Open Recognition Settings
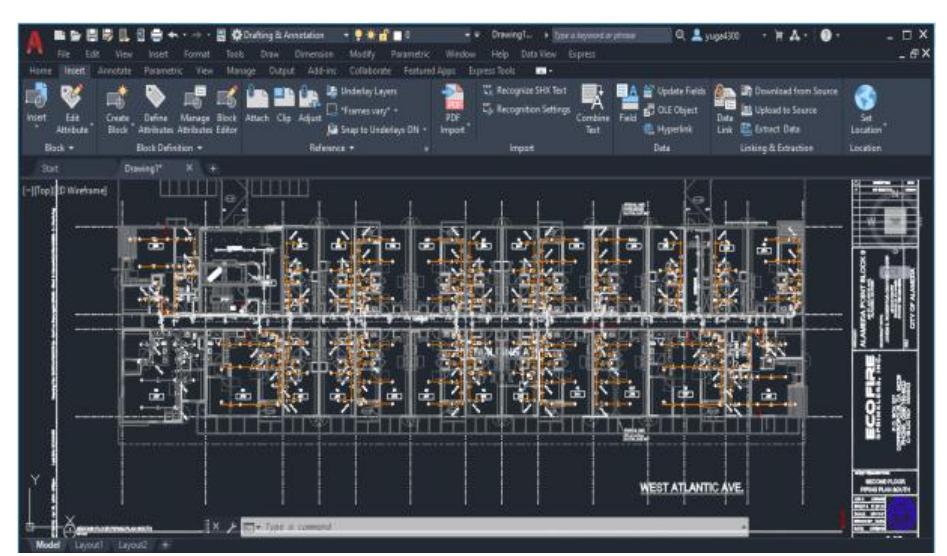The height and width of the screenshot is (556, 947). click(x=526, y=109)
